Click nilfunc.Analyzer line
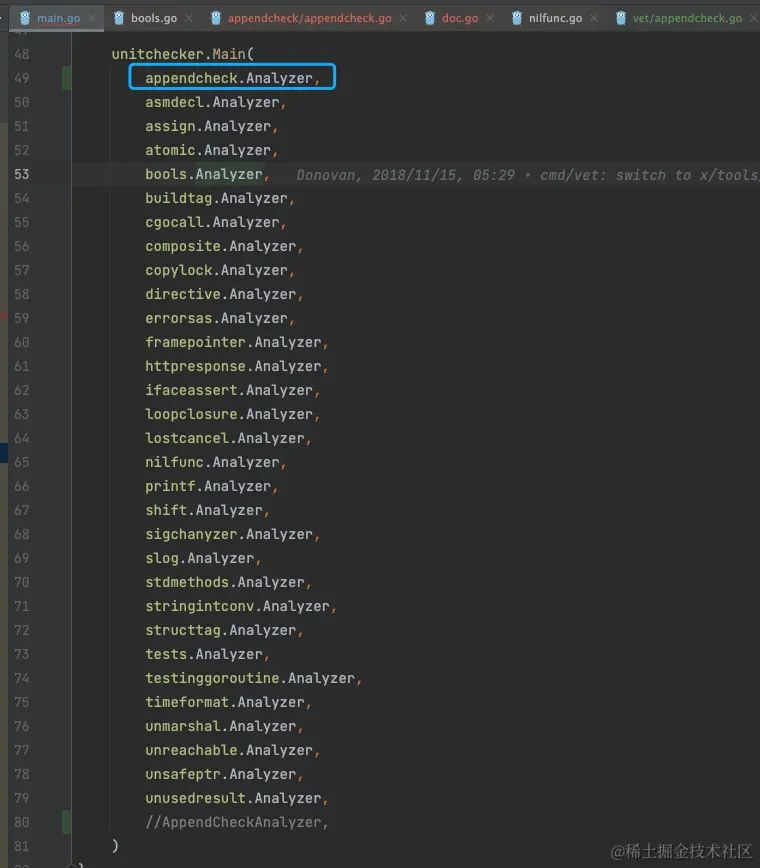The image size is (760, 868). coord(216,462)
